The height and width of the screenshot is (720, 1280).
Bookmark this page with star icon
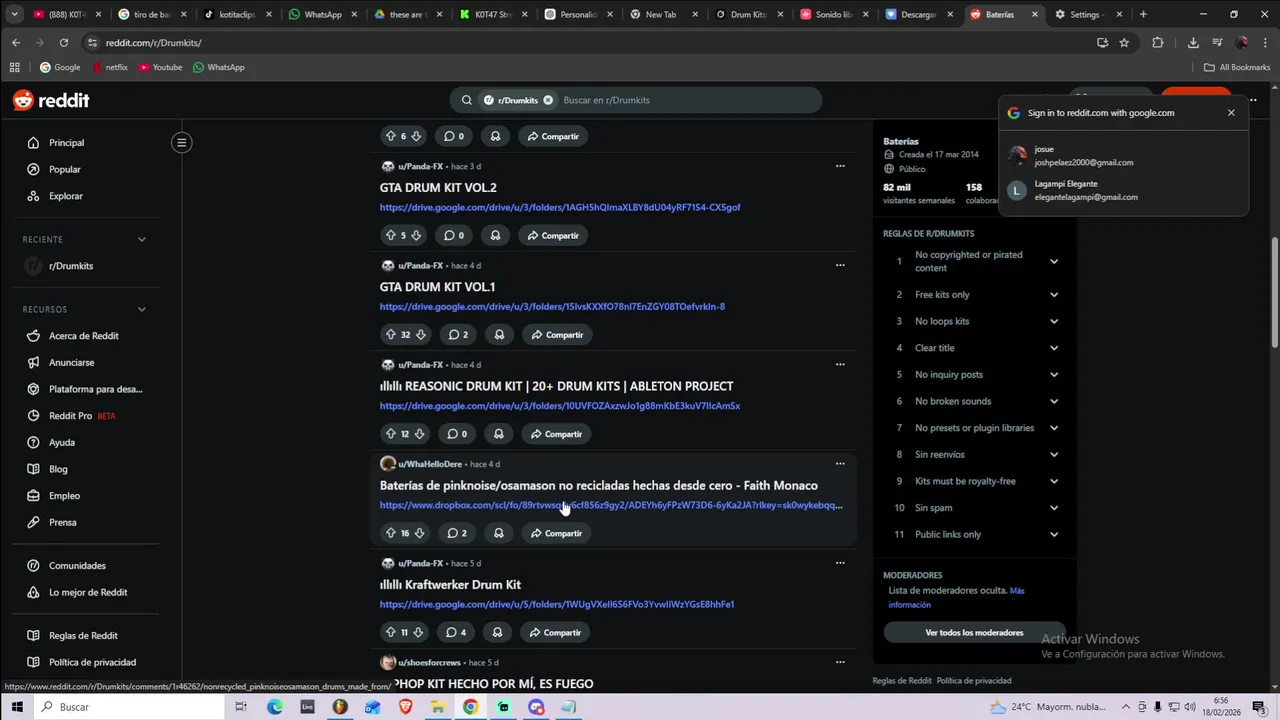[x=1124, y=43]
